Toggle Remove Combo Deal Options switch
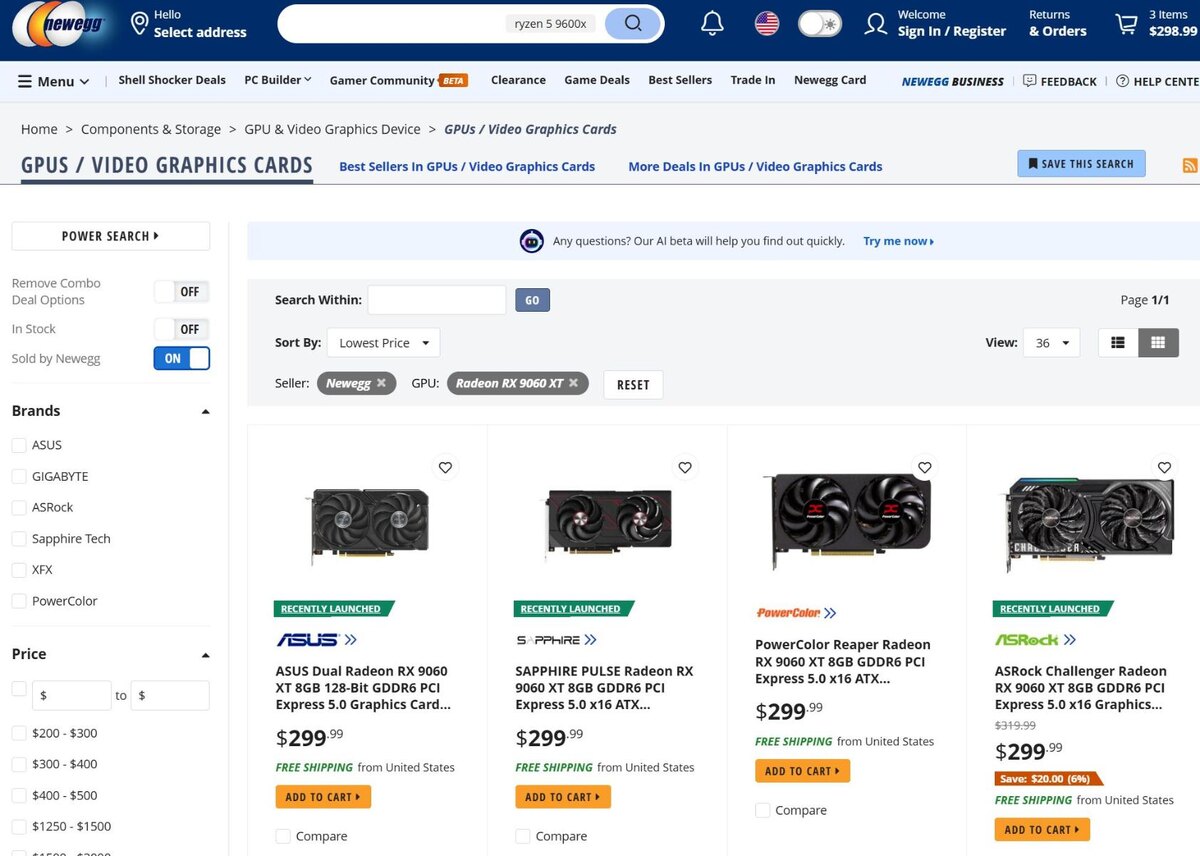Viewport: 1200px width, 856px height. (x=181, y=292)
